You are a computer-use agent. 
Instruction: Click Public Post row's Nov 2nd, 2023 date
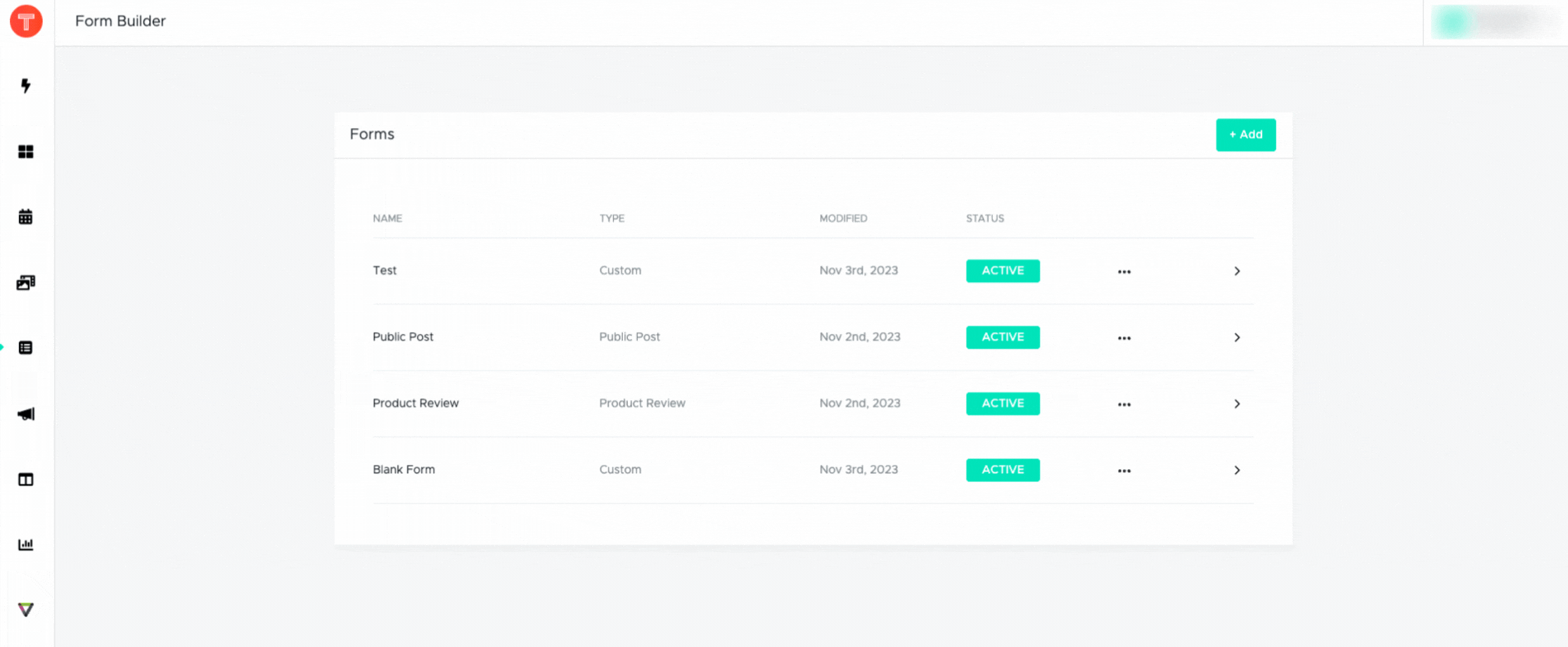[x=860, y=337]
